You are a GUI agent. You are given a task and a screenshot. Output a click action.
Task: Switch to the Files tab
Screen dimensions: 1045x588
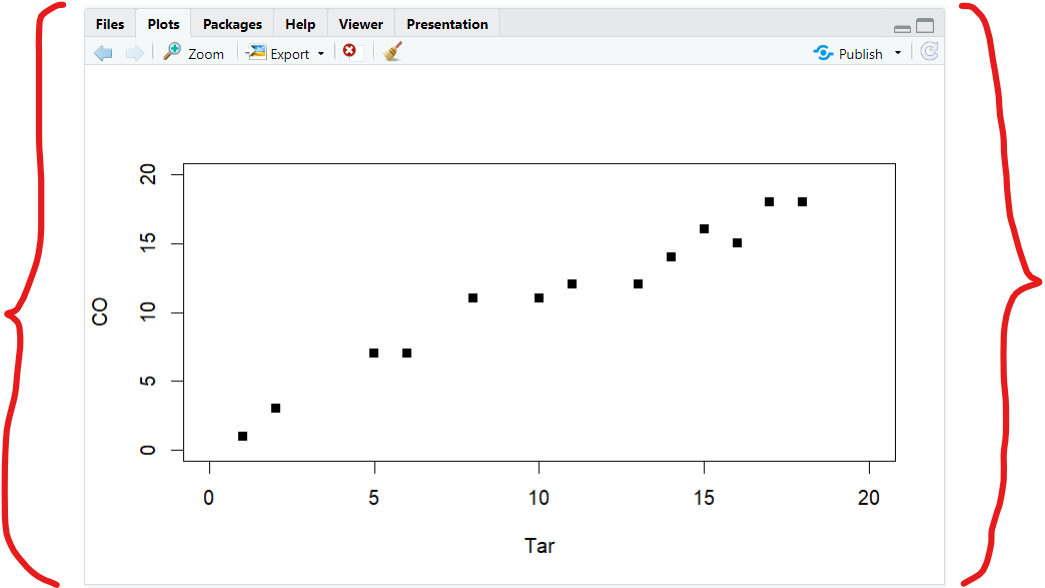coord(110,24)
